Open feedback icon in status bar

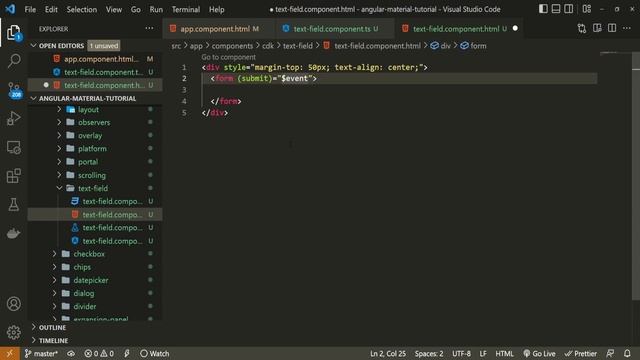pos(610,353)
